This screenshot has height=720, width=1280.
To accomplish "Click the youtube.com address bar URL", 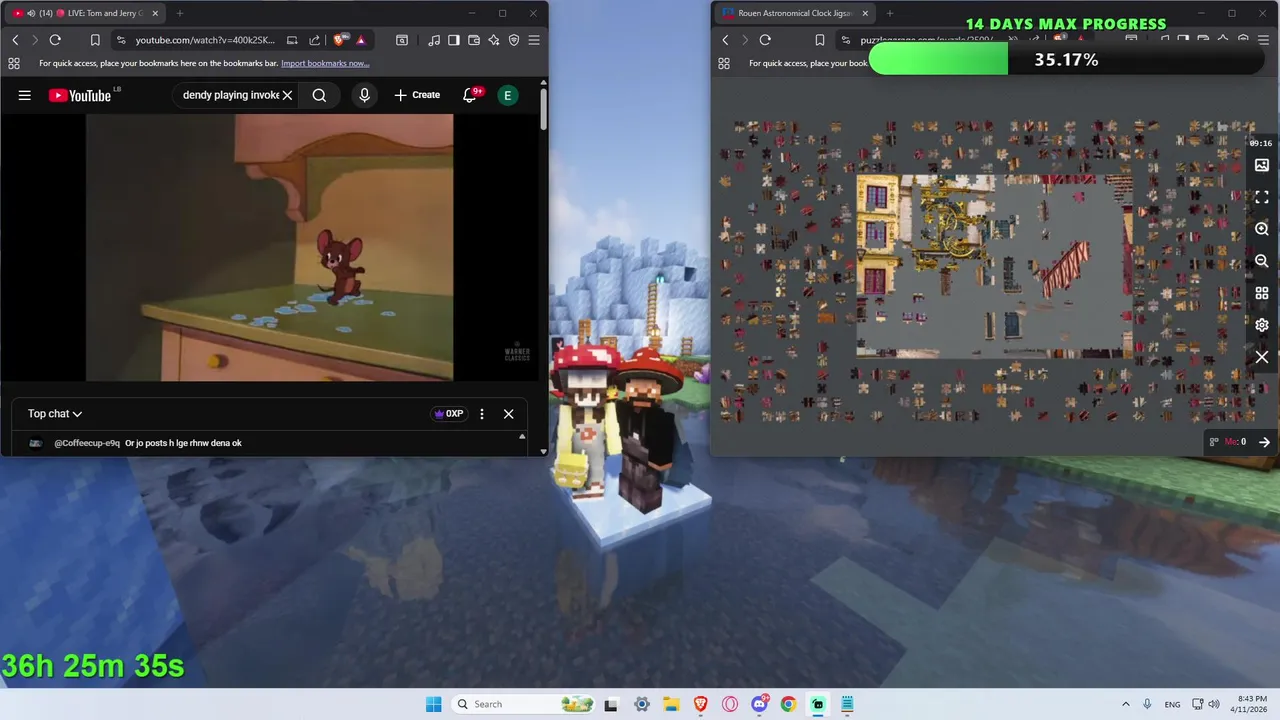I will [x=204, y=40].
